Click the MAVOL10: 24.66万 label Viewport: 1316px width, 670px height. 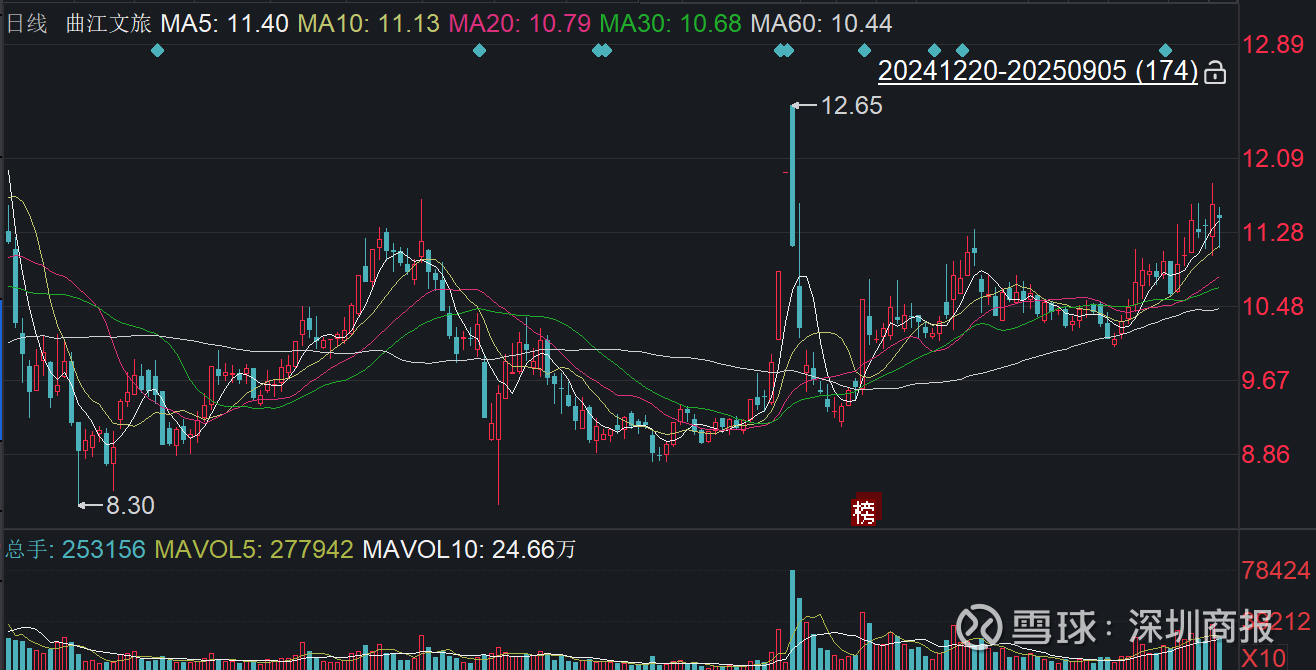click(469, 549)
